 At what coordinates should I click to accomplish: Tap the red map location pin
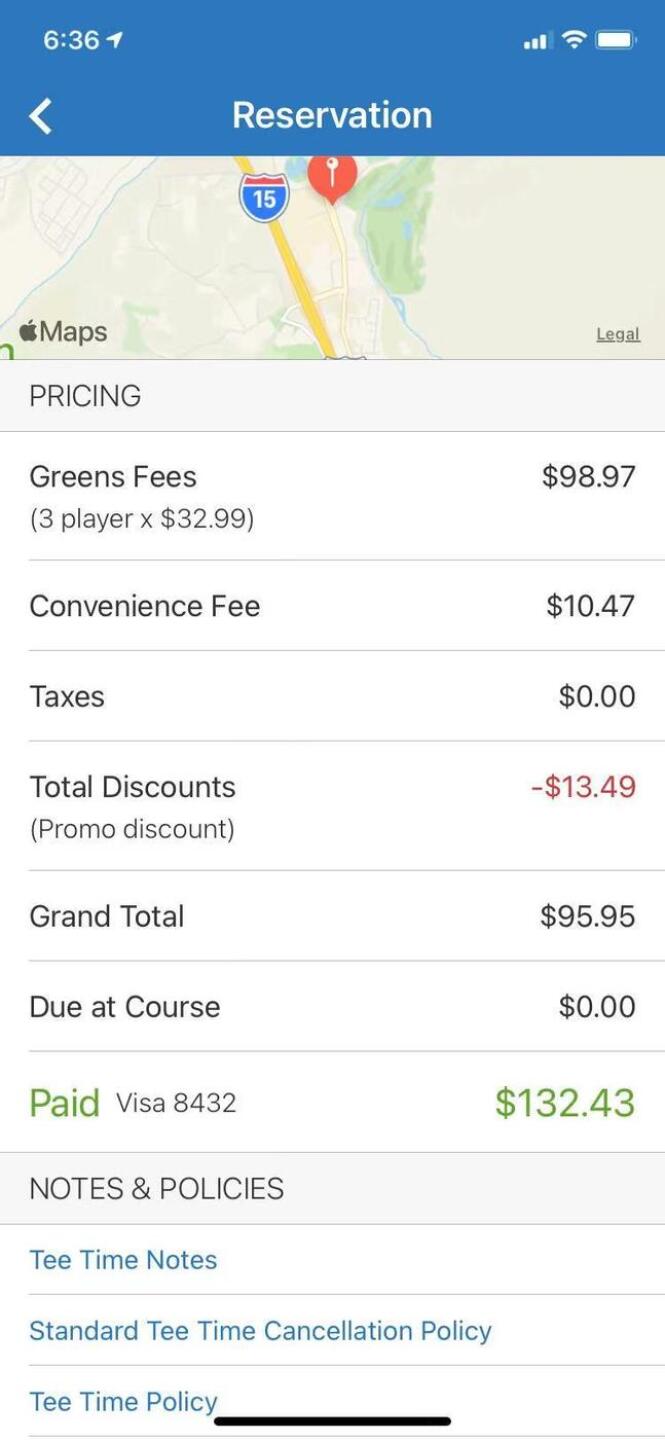click(x=332, y=176)
